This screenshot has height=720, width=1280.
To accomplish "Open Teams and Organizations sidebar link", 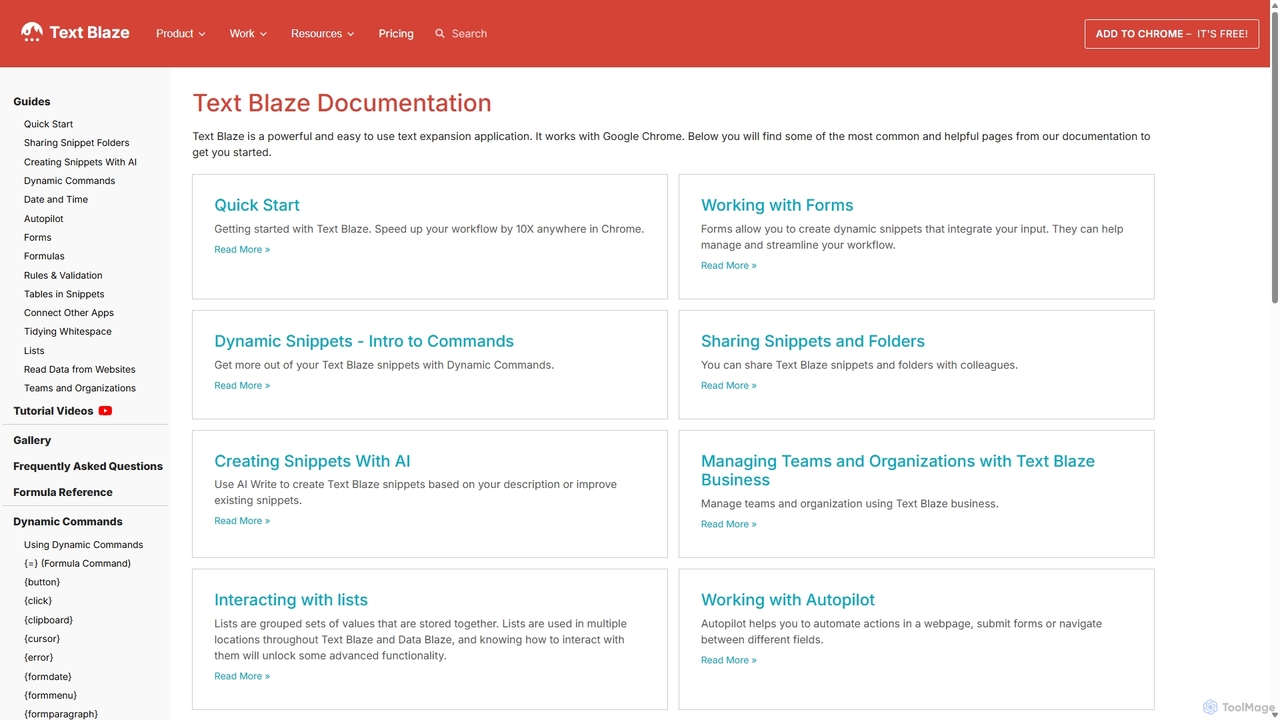I will coord(80,388).
